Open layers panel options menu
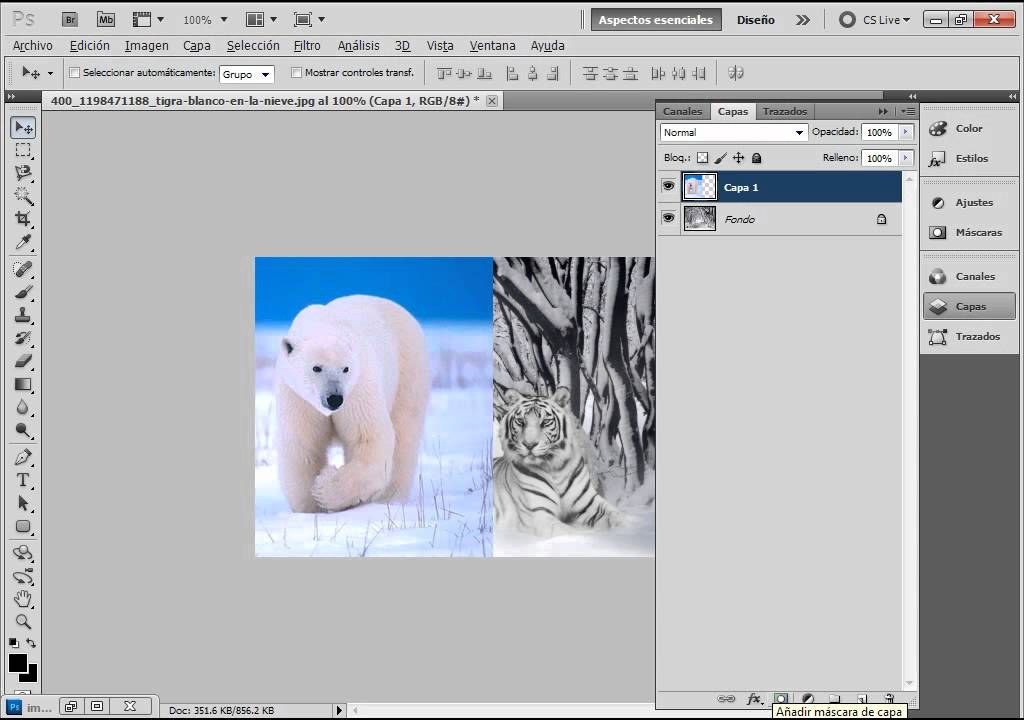This screenshot has height=720, width=1024. pos(908,112)
